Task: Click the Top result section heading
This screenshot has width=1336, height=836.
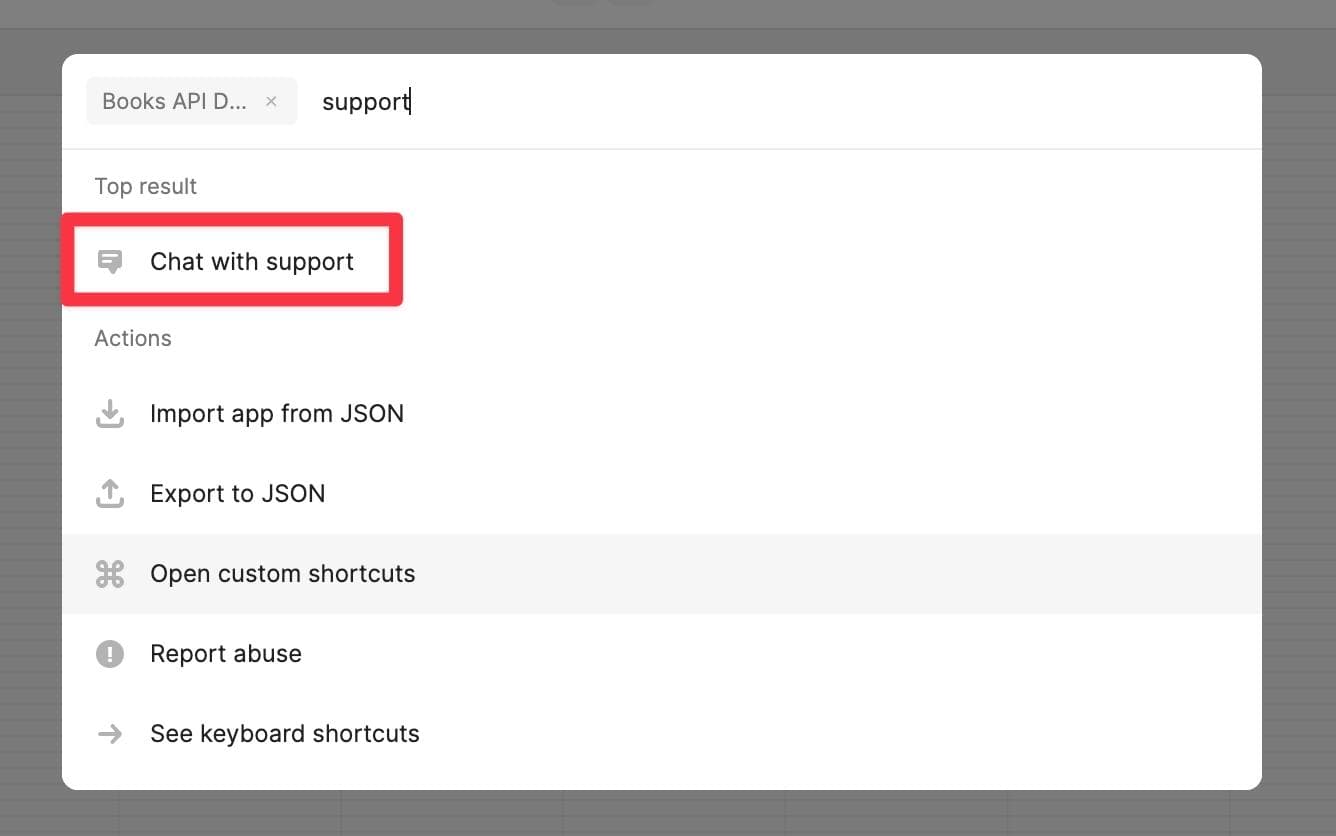Action: [146, 187]
